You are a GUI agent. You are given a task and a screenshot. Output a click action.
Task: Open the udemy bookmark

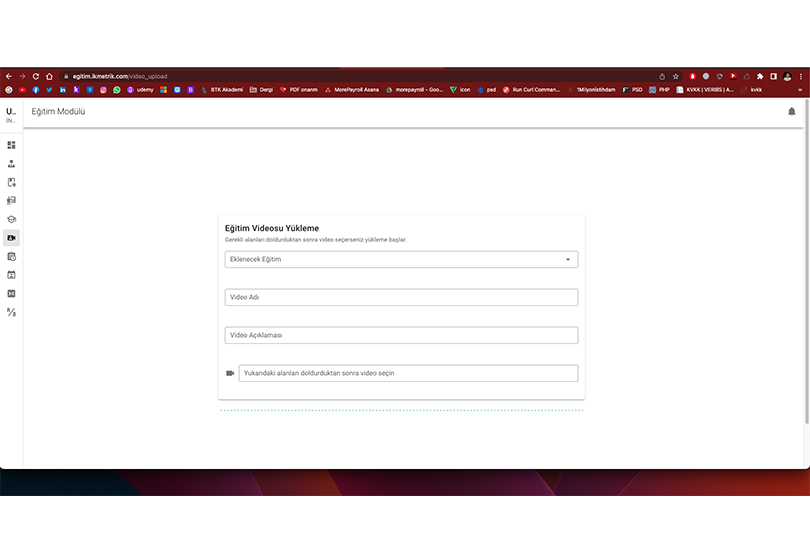coord(141,90)
